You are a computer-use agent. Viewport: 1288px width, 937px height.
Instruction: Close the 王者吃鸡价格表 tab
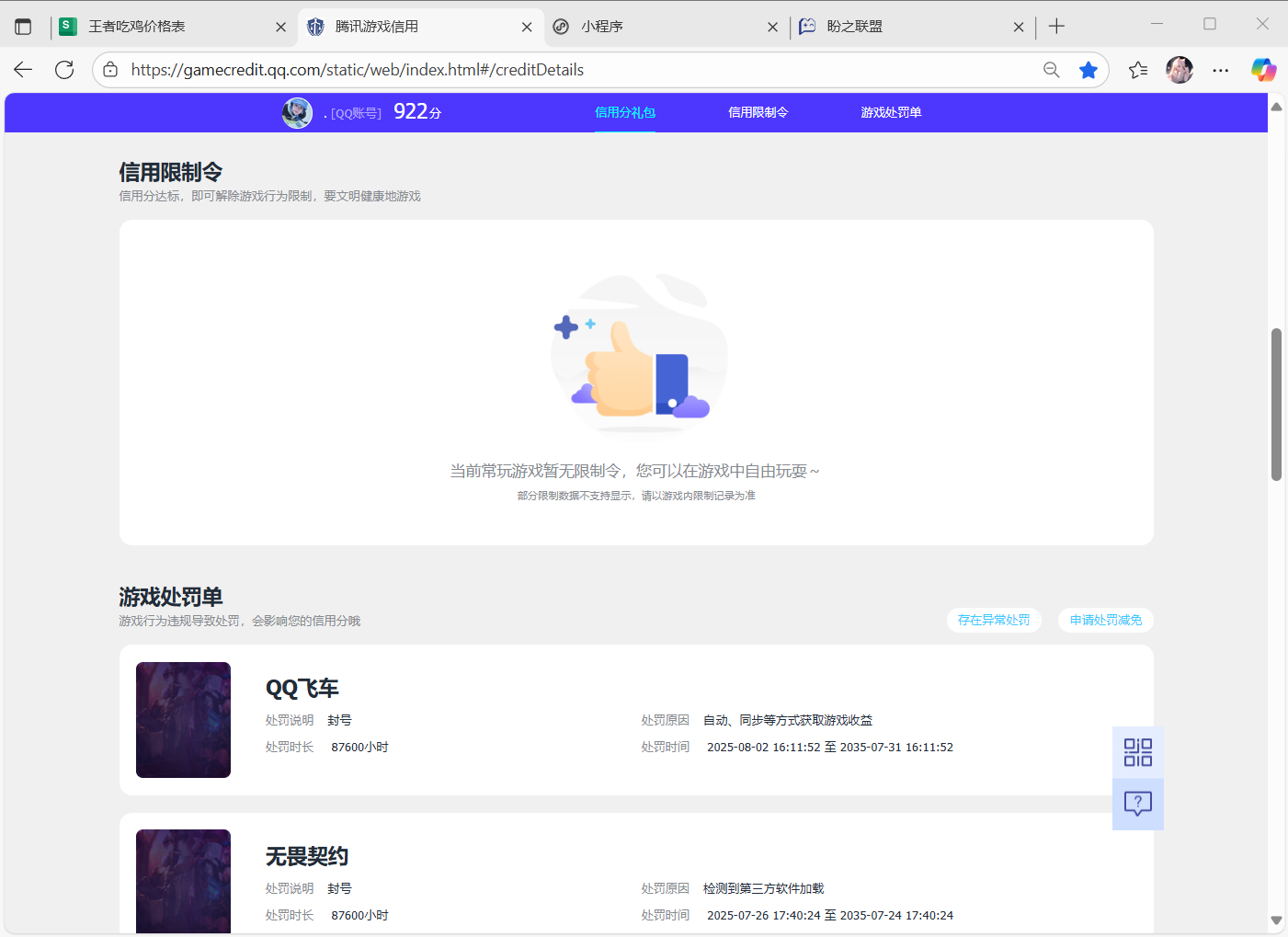click(x=281, y=28)
